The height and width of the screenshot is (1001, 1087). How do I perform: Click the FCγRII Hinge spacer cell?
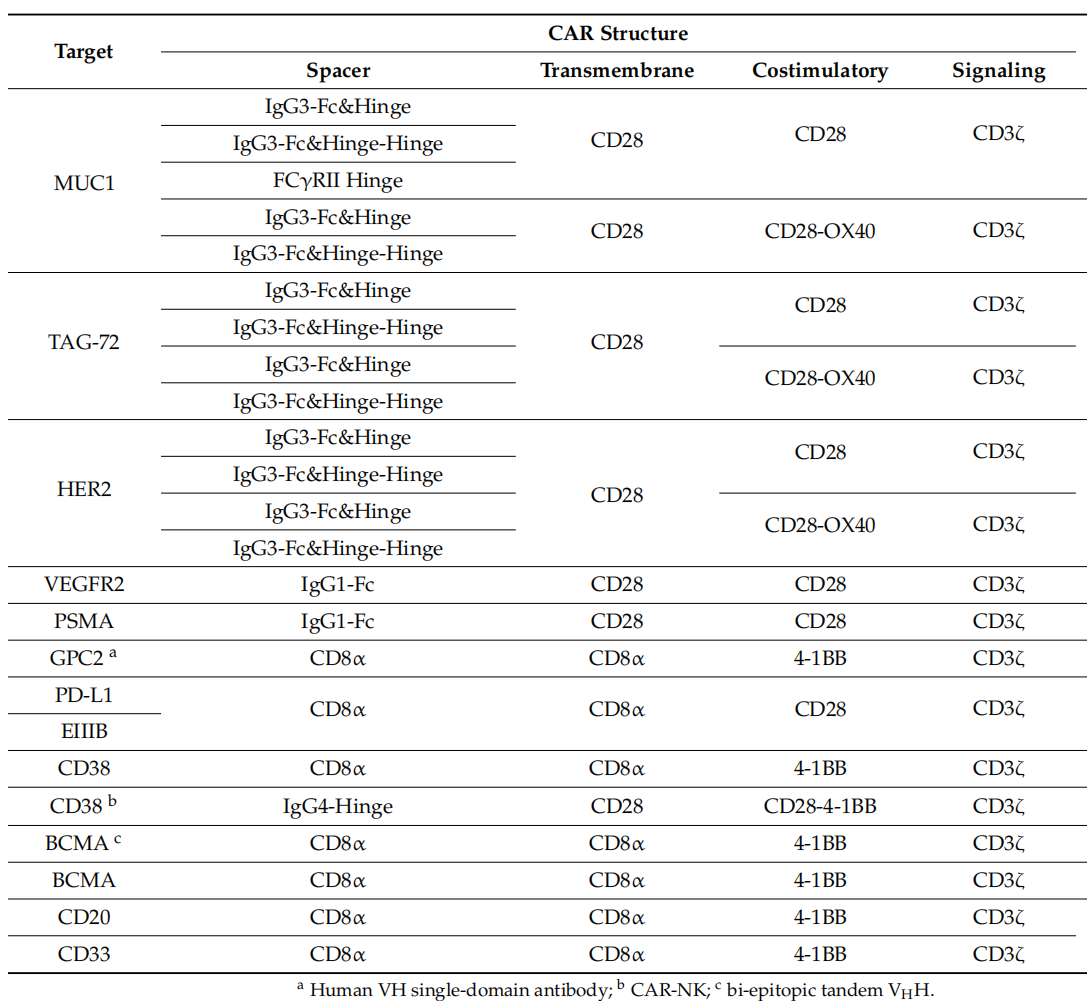click(x=338, y=181)
